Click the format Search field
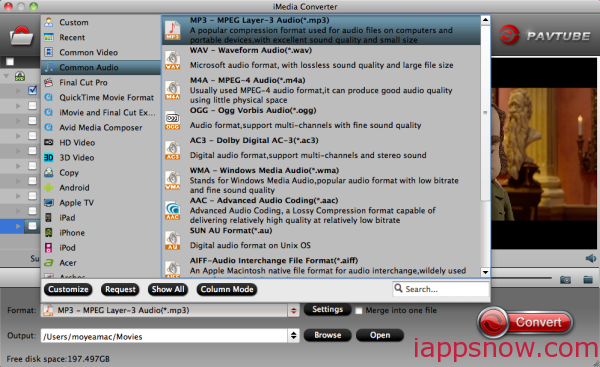 [x=441, y=289]
